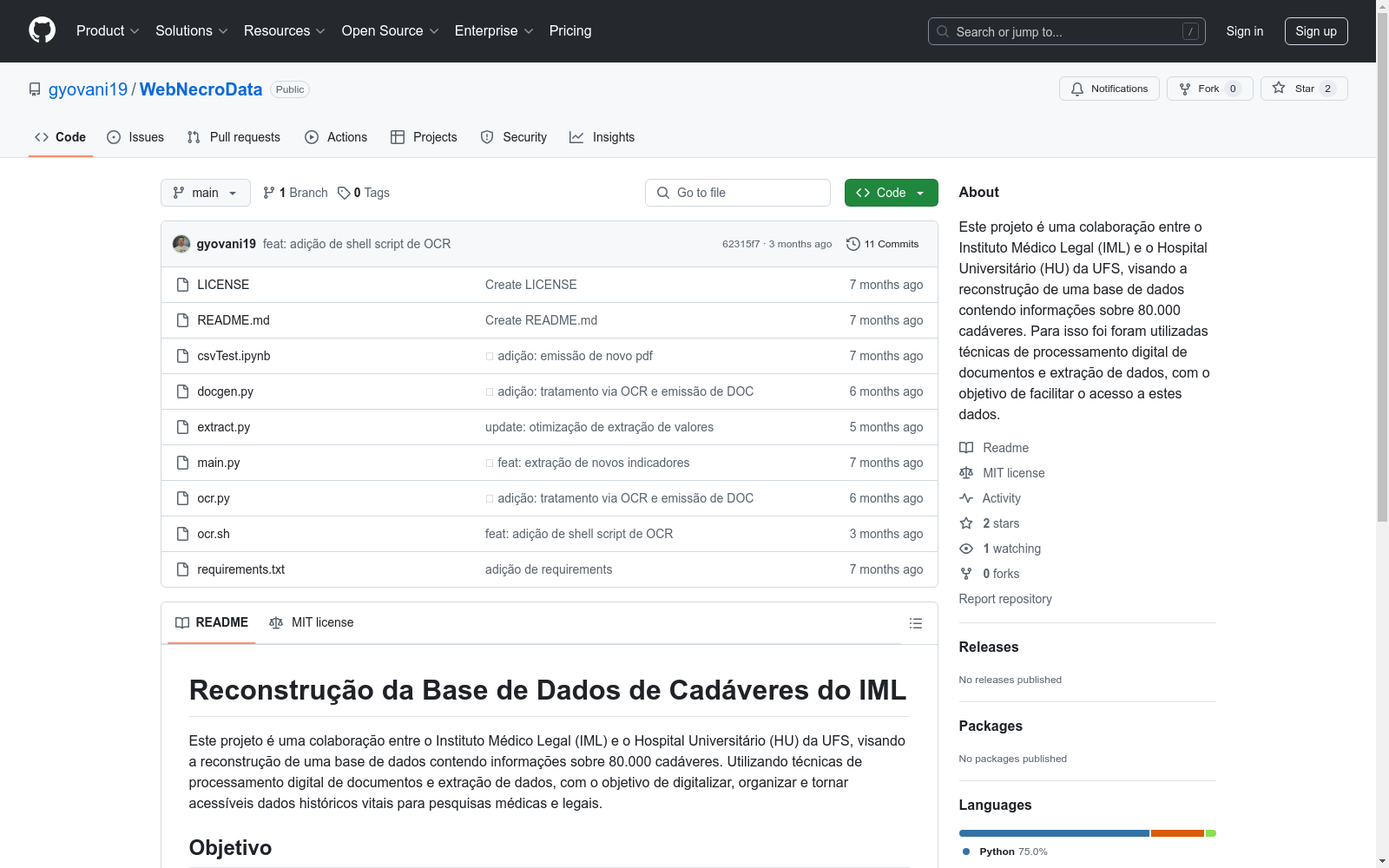Image resolution: width=1389 pixels, height=868 pixels.
Task: Click the branch icon next to 1 Branch
Action: point(269,193)
